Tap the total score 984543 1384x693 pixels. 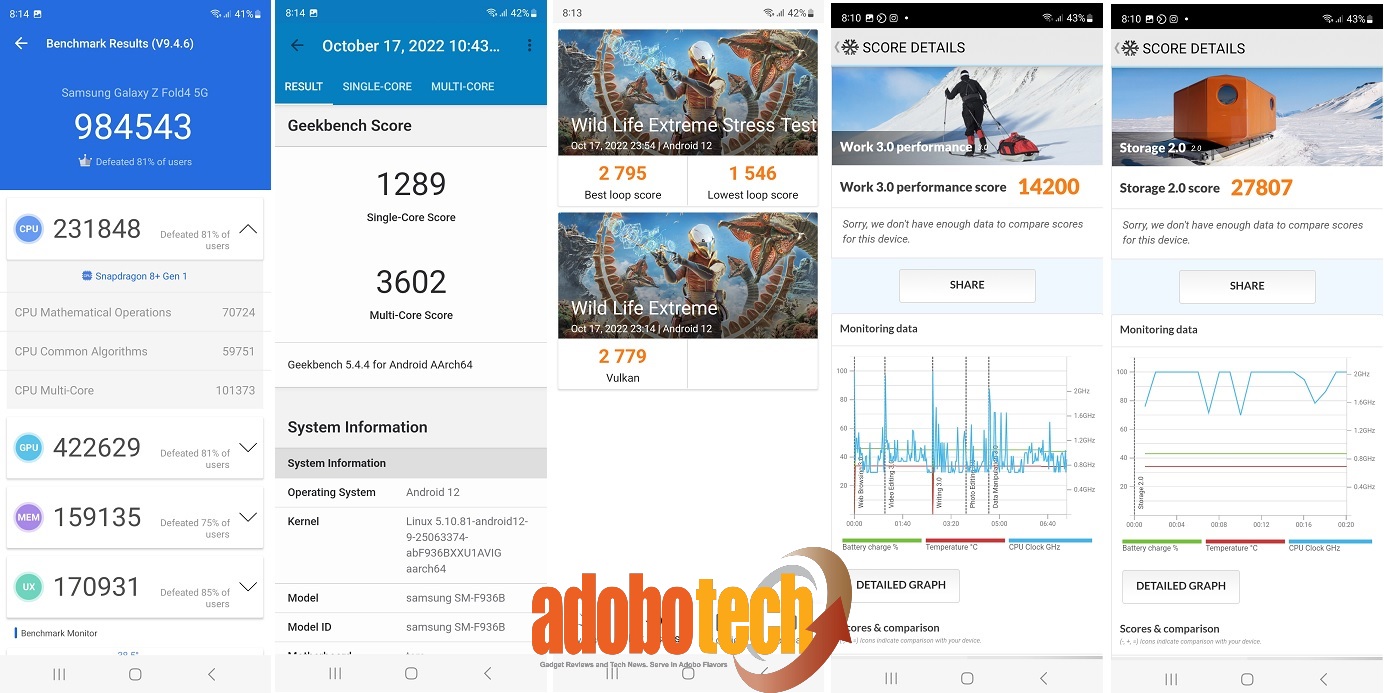tap(133, 127)
